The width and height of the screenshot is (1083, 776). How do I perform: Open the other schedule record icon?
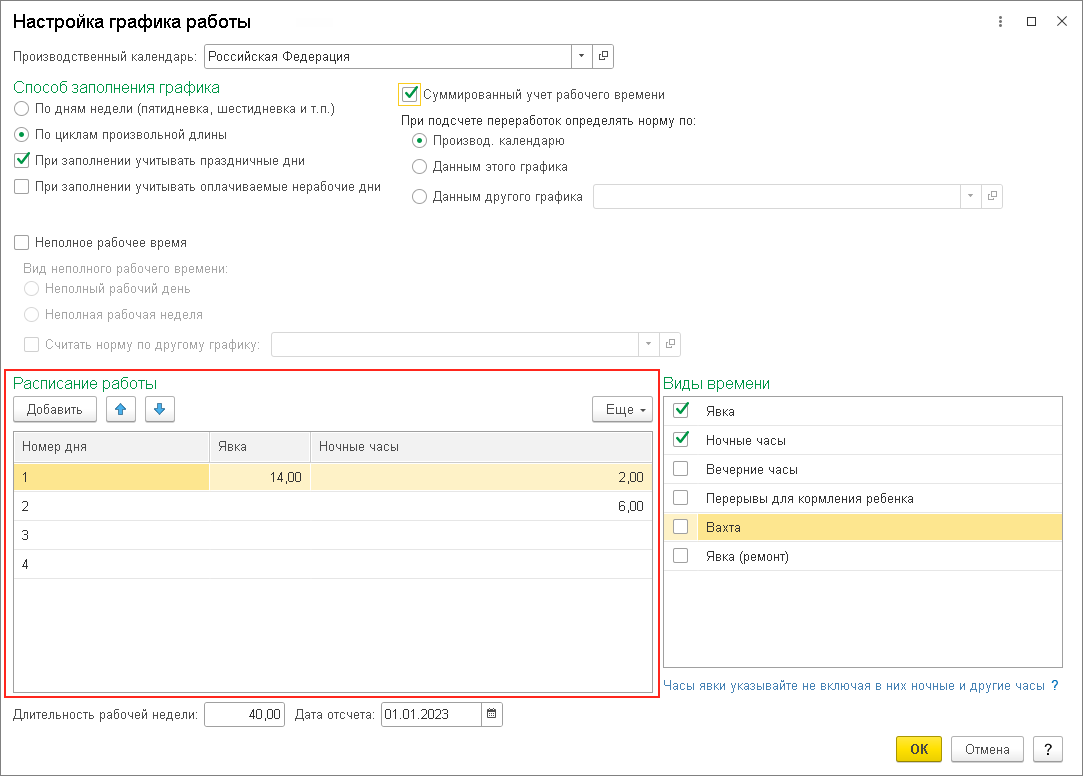pos(992,197)
